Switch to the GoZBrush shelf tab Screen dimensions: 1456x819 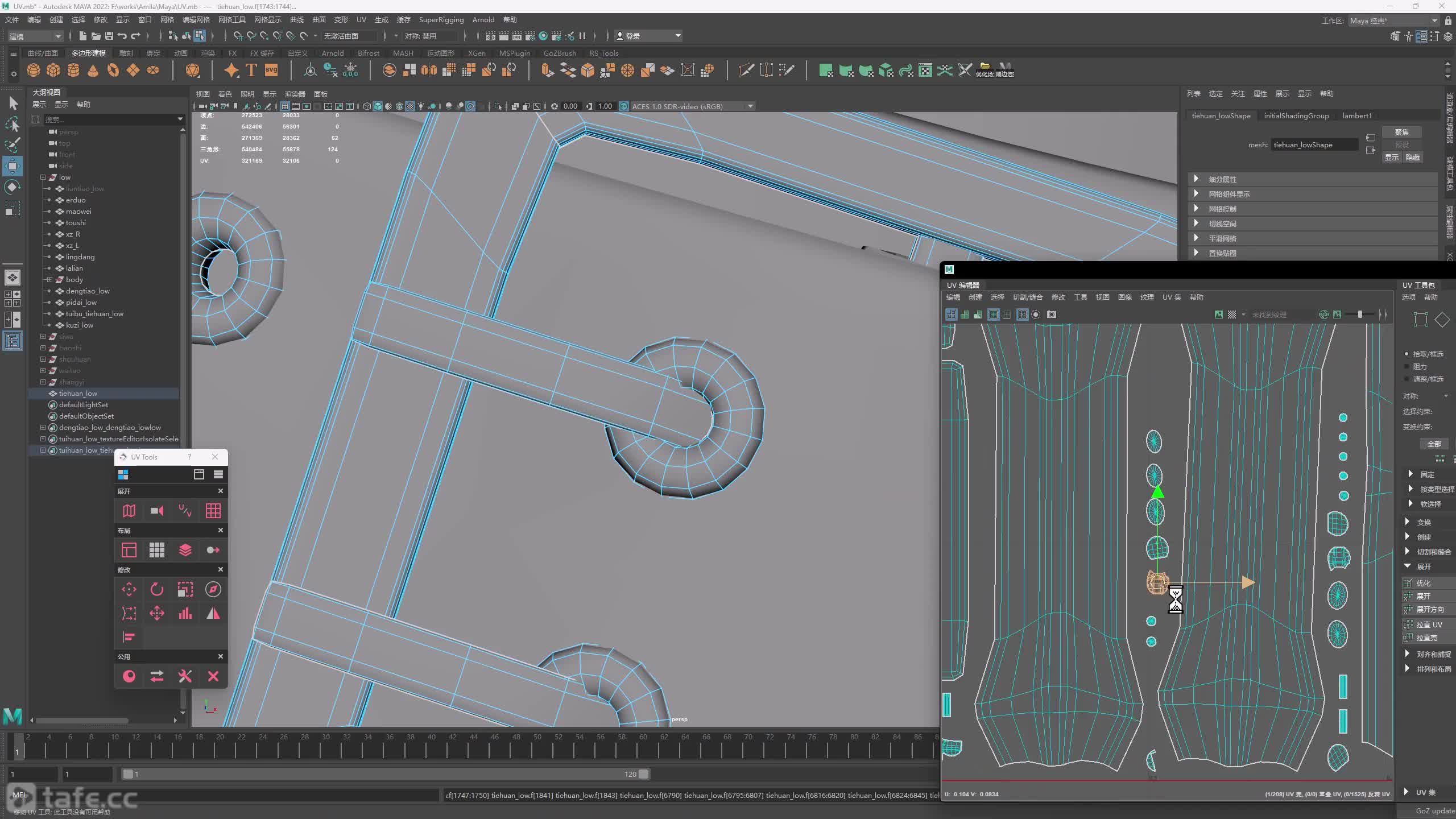point(560,53)
